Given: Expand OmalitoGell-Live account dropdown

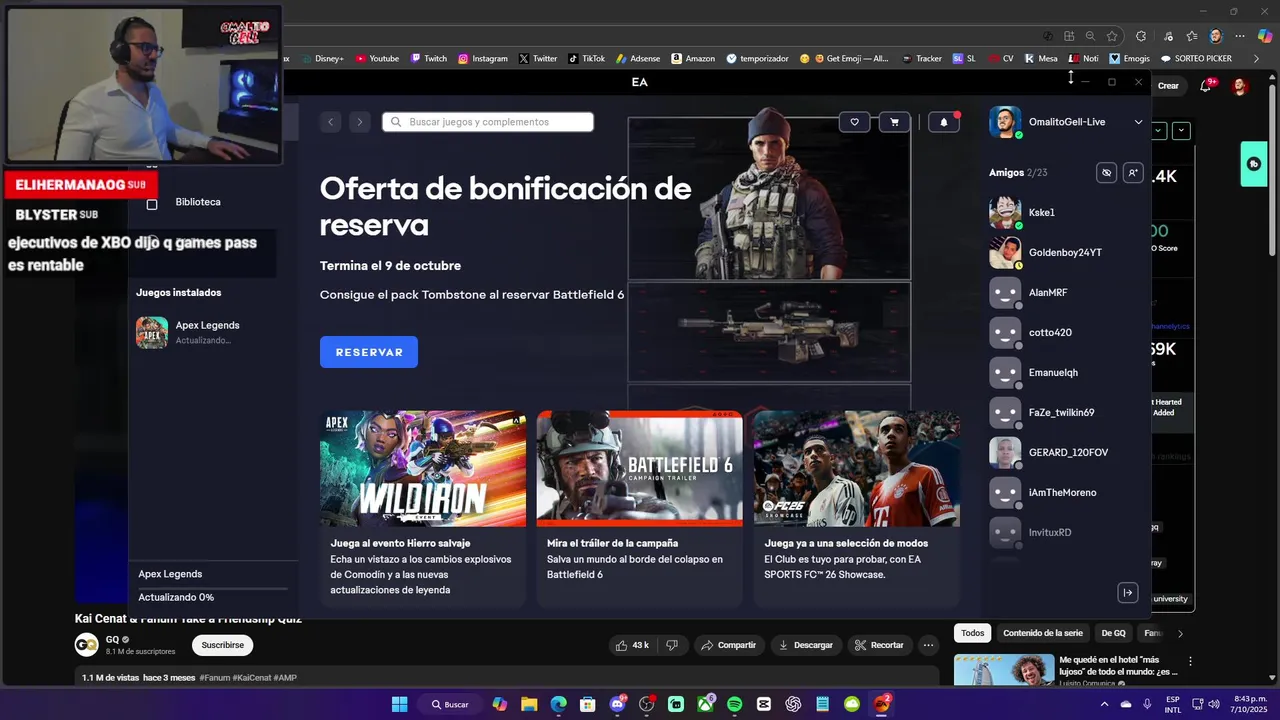Looking at the screenshot, I should [1138, 122].
